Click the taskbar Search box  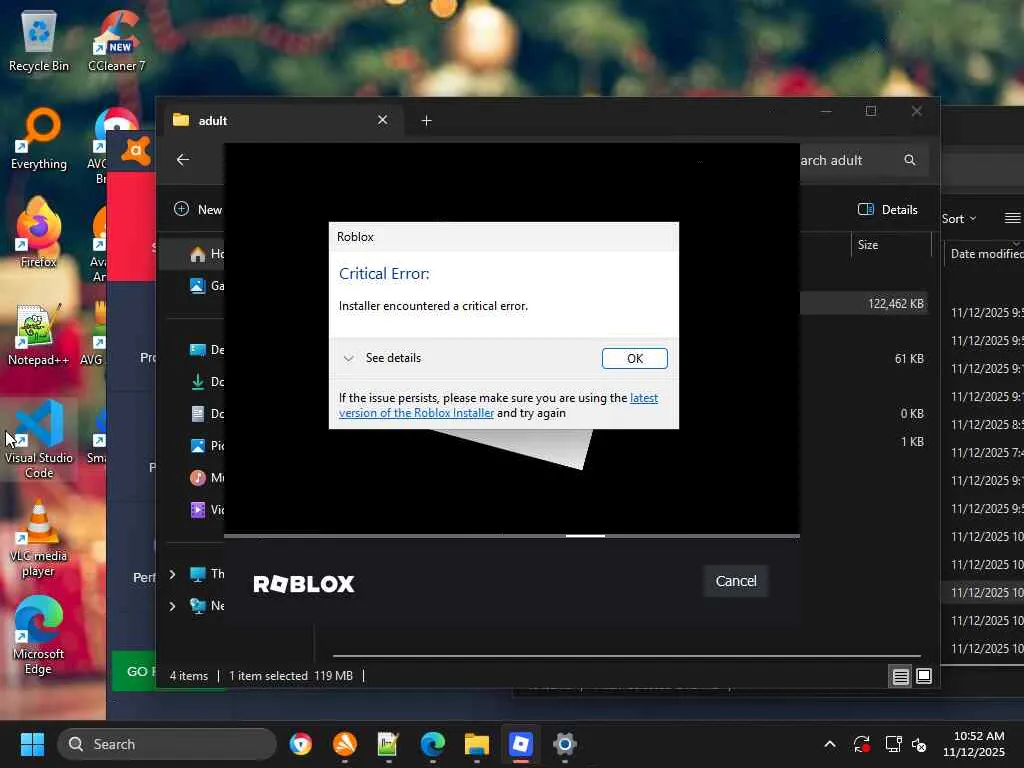(167, 744)
